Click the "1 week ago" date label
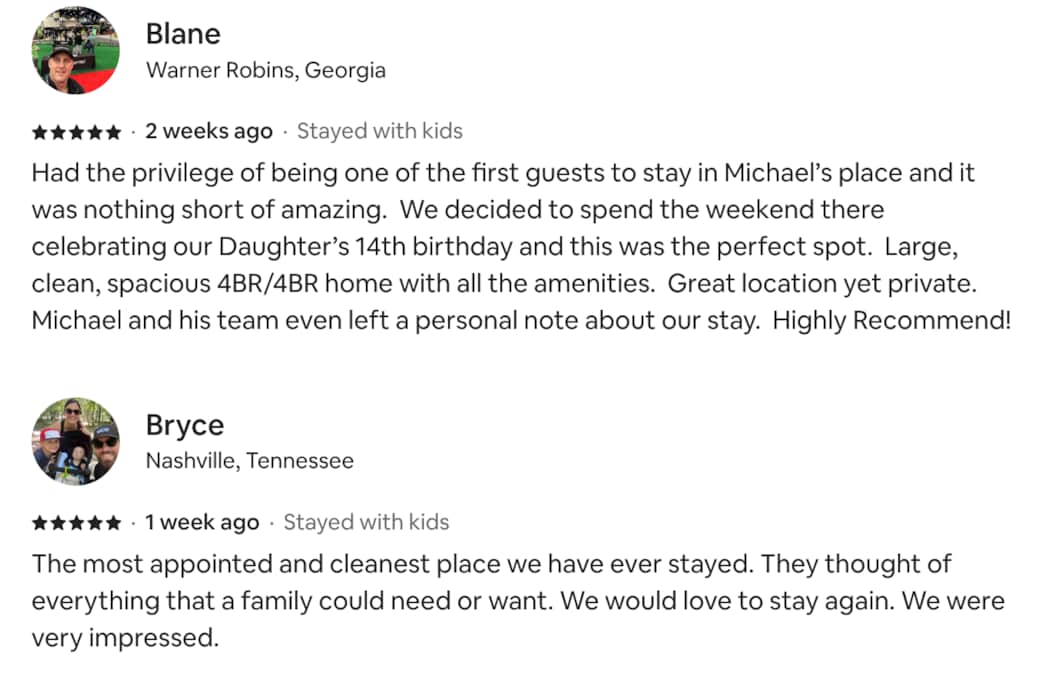 (202, 522)
